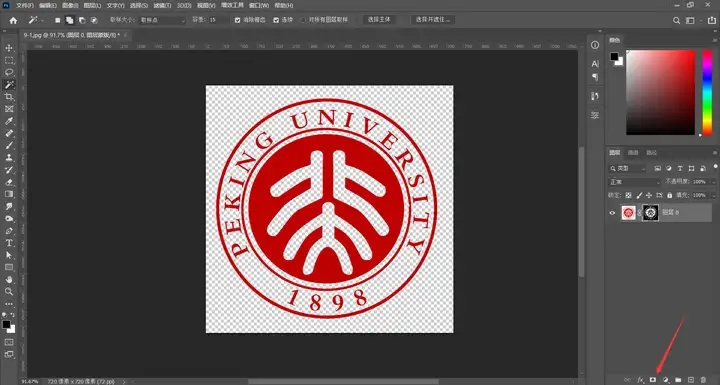Image resolution: width=720 pixels, height=385 pixels.
Task: Select the Magic Wand tool in left toolbar
Action: [9, 85]
